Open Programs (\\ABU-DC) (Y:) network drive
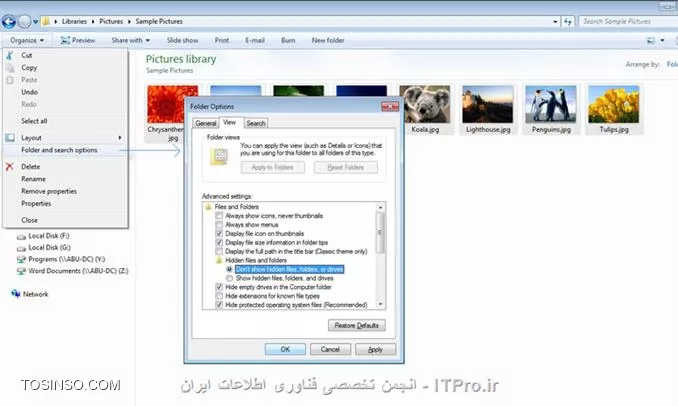The height and width of the screenshot is (406, 678). coord(61,259)
